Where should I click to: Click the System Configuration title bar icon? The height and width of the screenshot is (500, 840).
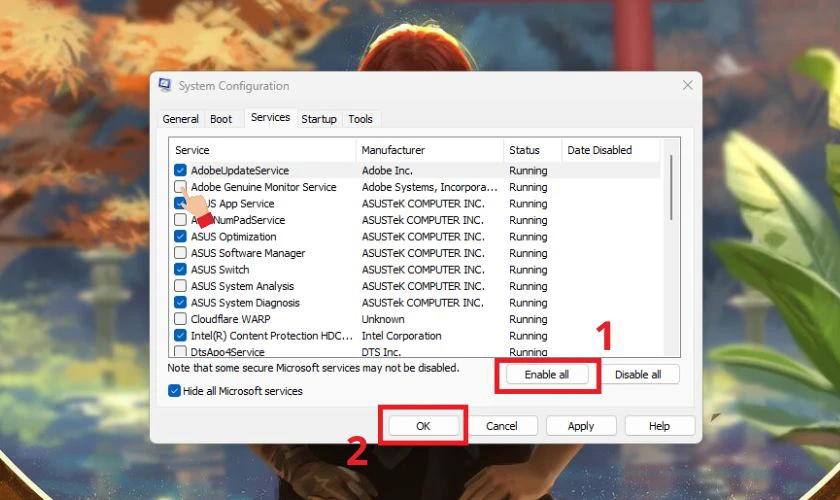click(x=165, y=85)
